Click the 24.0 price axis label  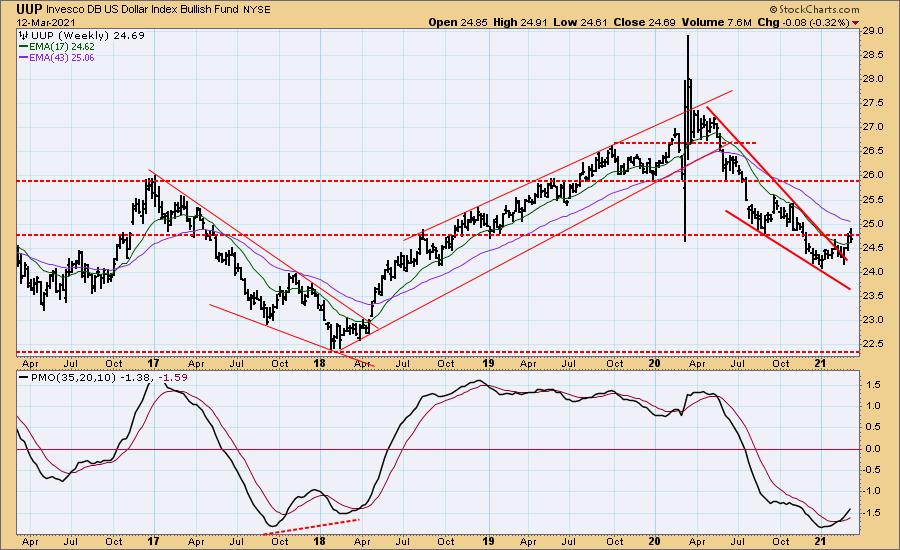click(872, 272)
